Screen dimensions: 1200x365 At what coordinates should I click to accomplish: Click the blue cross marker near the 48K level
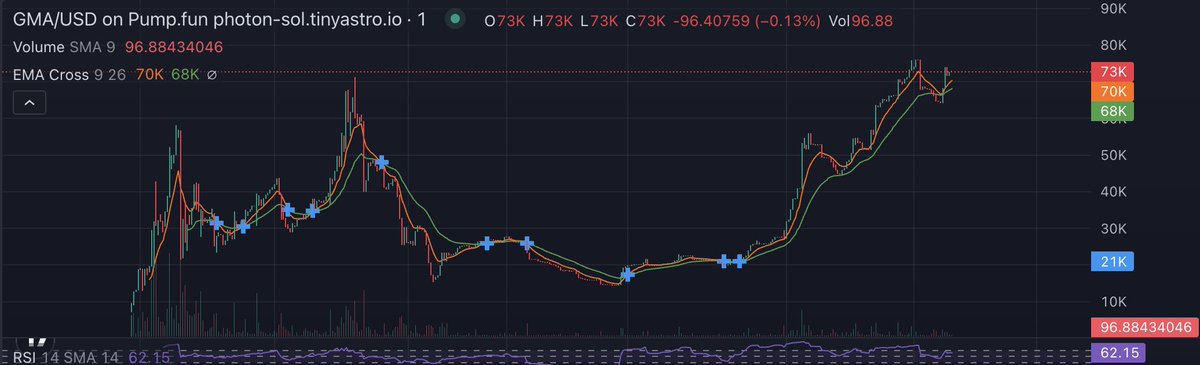tap(381, 162)
